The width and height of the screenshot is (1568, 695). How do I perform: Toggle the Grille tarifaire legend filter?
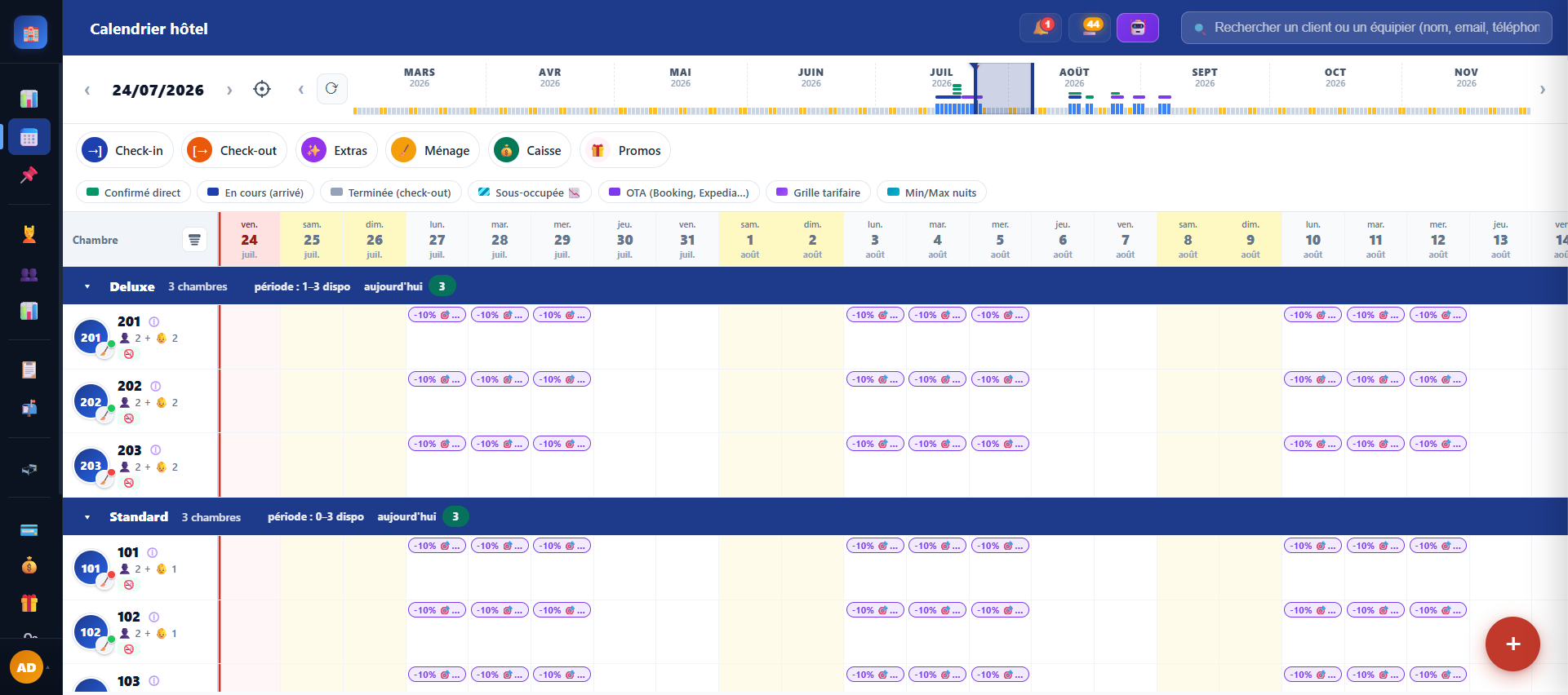tap(818, 193)
